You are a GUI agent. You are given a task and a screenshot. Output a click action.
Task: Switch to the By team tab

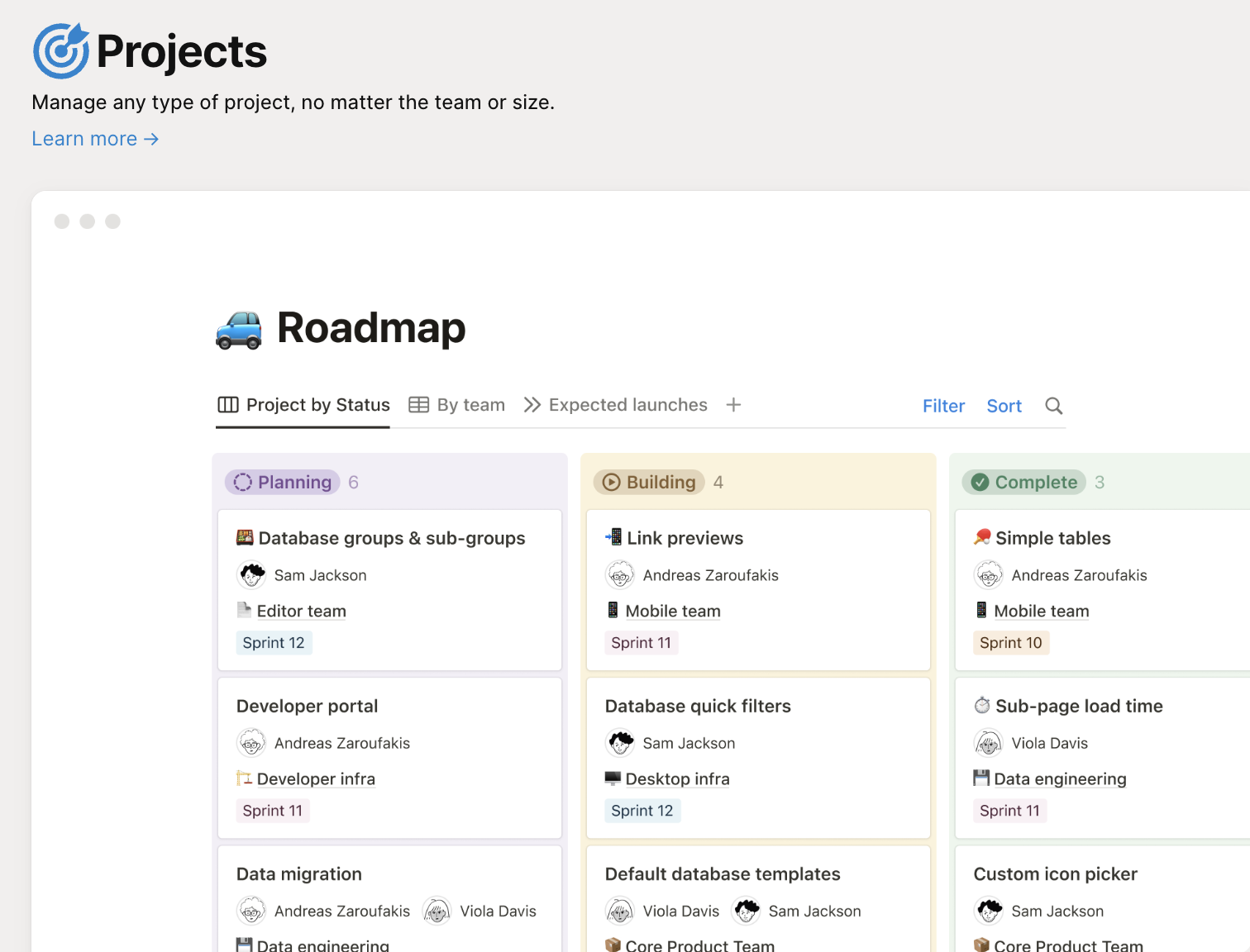tap(457, 405)
